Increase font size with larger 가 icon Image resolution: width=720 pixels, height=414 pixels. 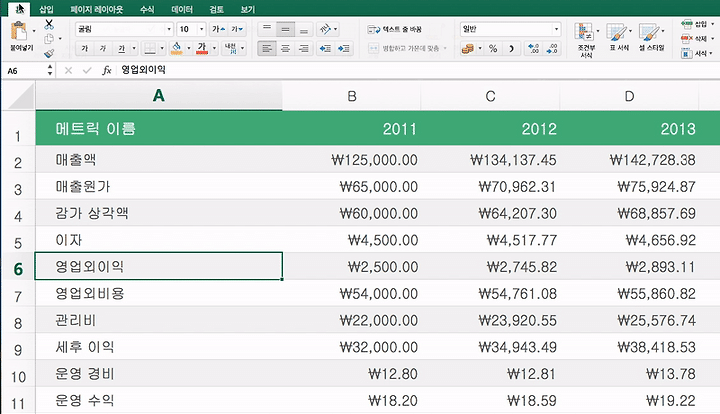(218, 29)
